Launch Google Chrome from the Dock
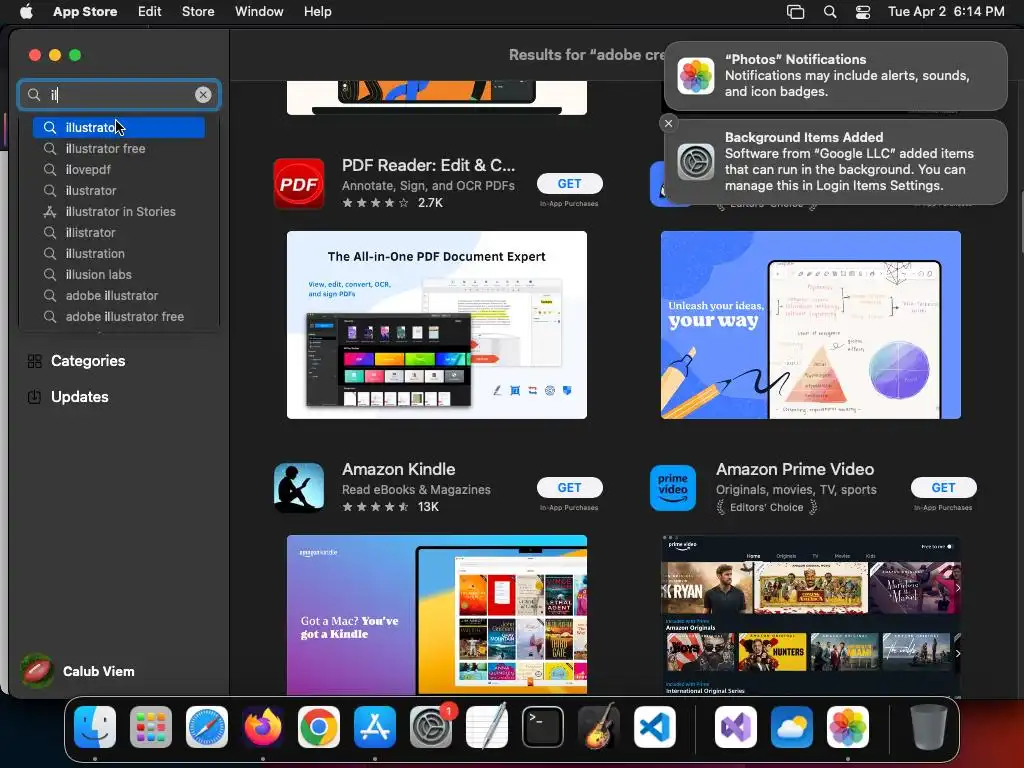The height and width of the screenshot is (768, 1024). 319,727
